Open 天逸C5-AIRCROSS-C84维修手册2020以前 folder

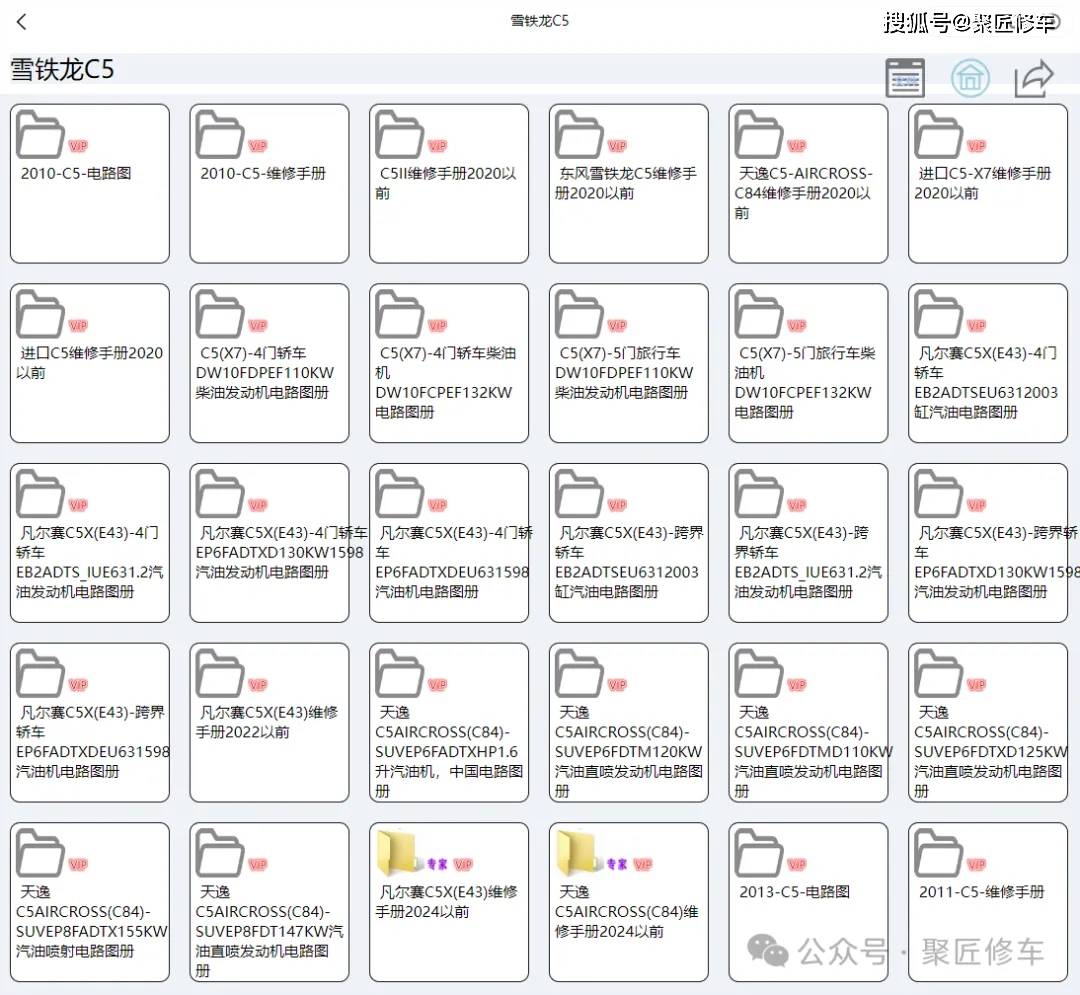[x=809, y=184]
